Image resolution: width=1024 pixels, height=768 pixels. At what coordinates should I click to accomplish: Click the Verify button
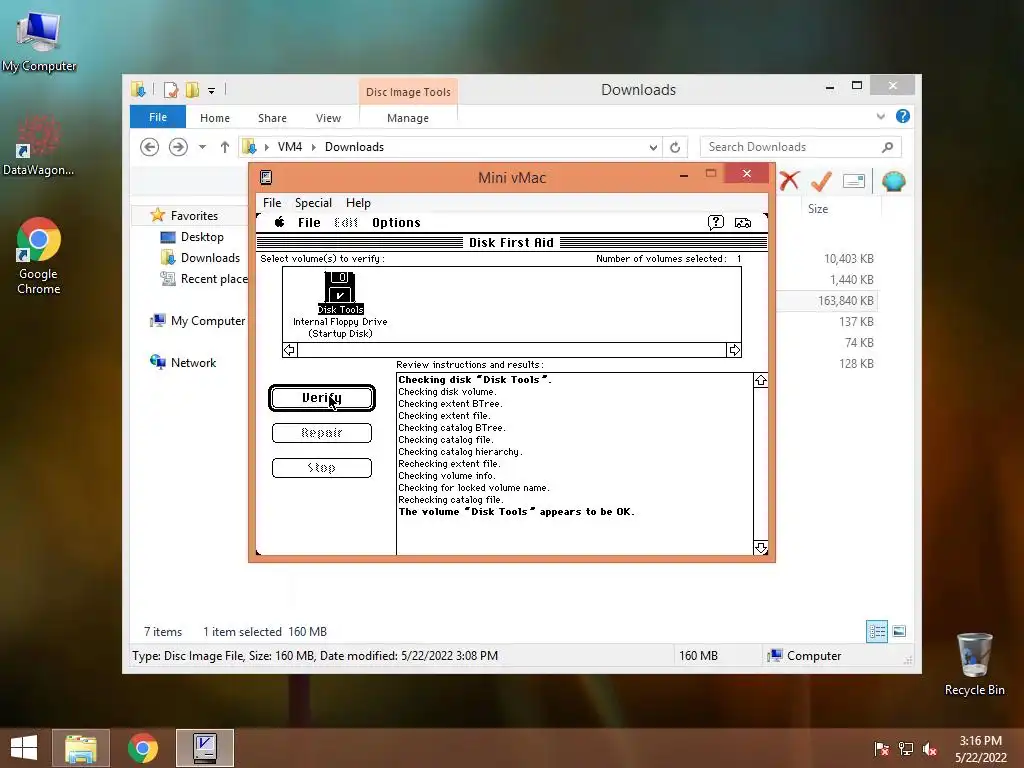click(x=322, y=398)
